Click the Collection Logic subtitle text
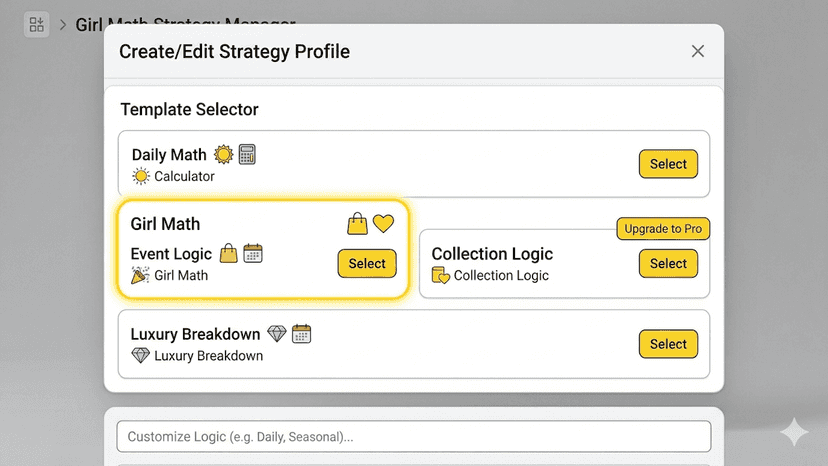This screenshot has height=466, width=828. click(x=501, y=275)
